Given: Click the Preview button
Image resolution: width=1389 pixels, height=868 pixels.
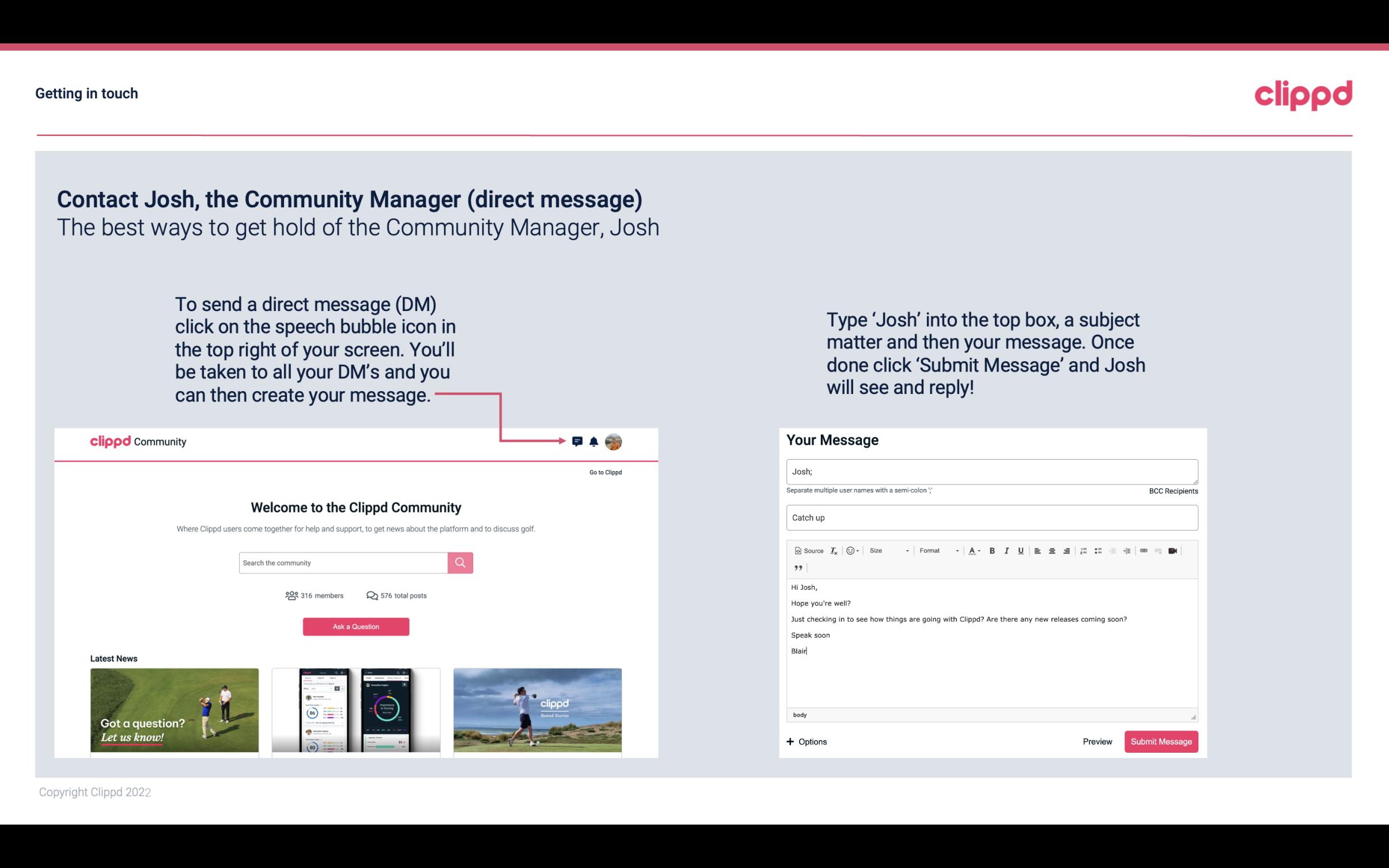Looking at the screenshot, I should point(1097,742).
